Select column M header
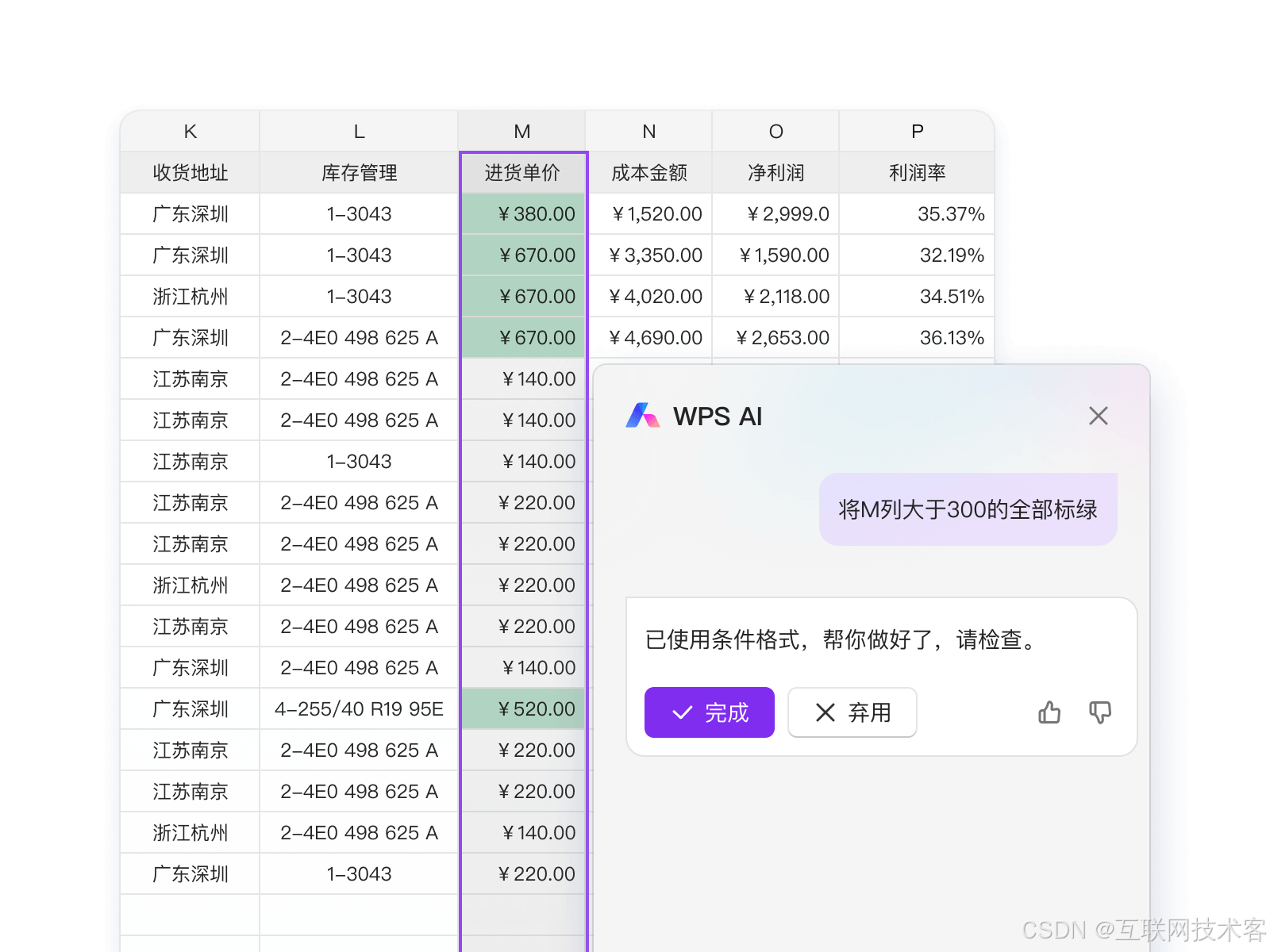1270x952 pixels. [x=522, y=132]
